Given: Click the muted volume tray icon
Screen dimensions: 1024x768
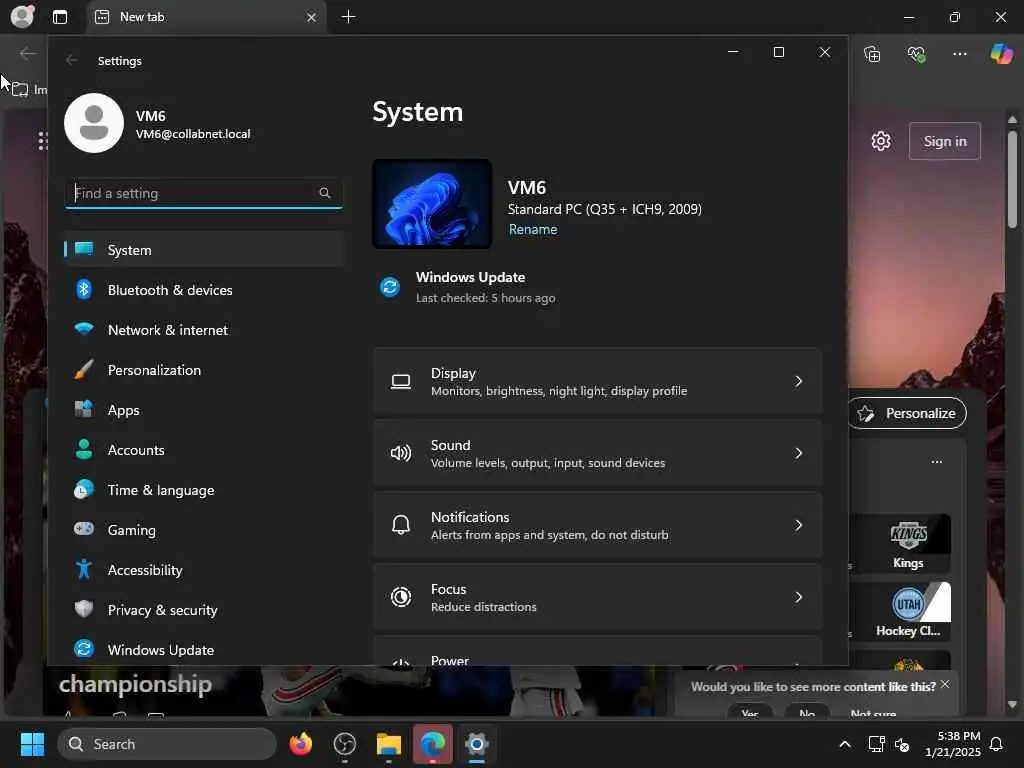Looking at the screenshot, I should point(903,744).
